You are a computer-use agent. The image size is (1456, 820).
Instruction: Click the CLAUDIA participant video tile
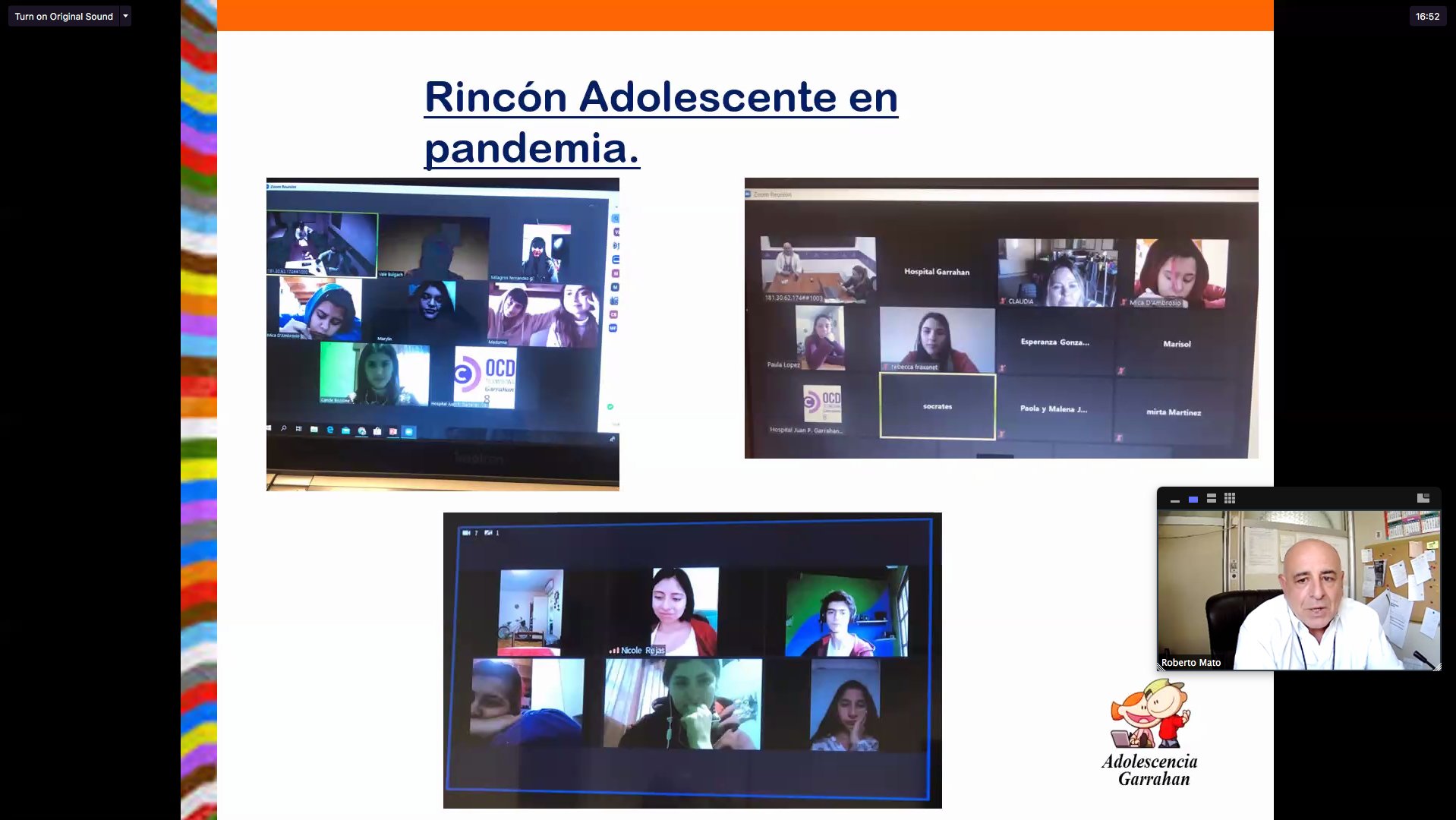1057,273
